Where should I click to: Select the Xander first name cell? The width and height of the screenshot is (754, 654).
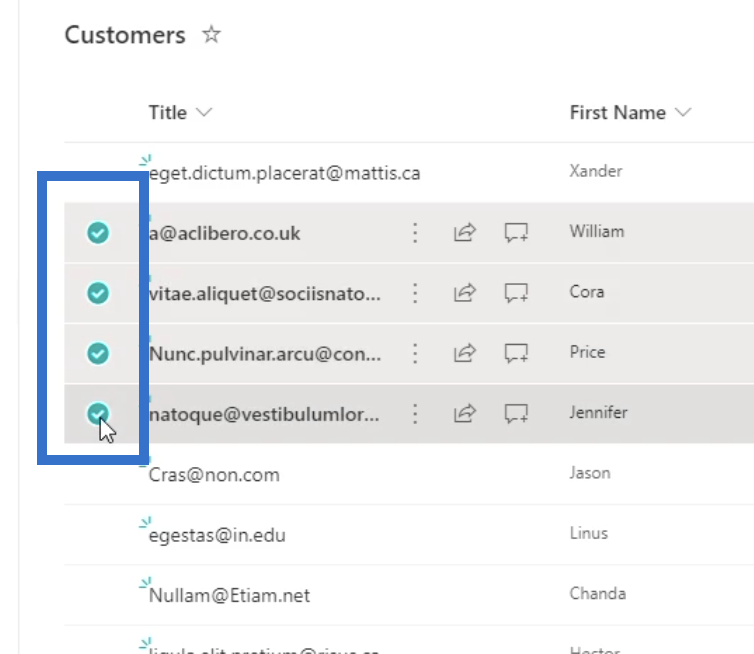tap(595, 171)
